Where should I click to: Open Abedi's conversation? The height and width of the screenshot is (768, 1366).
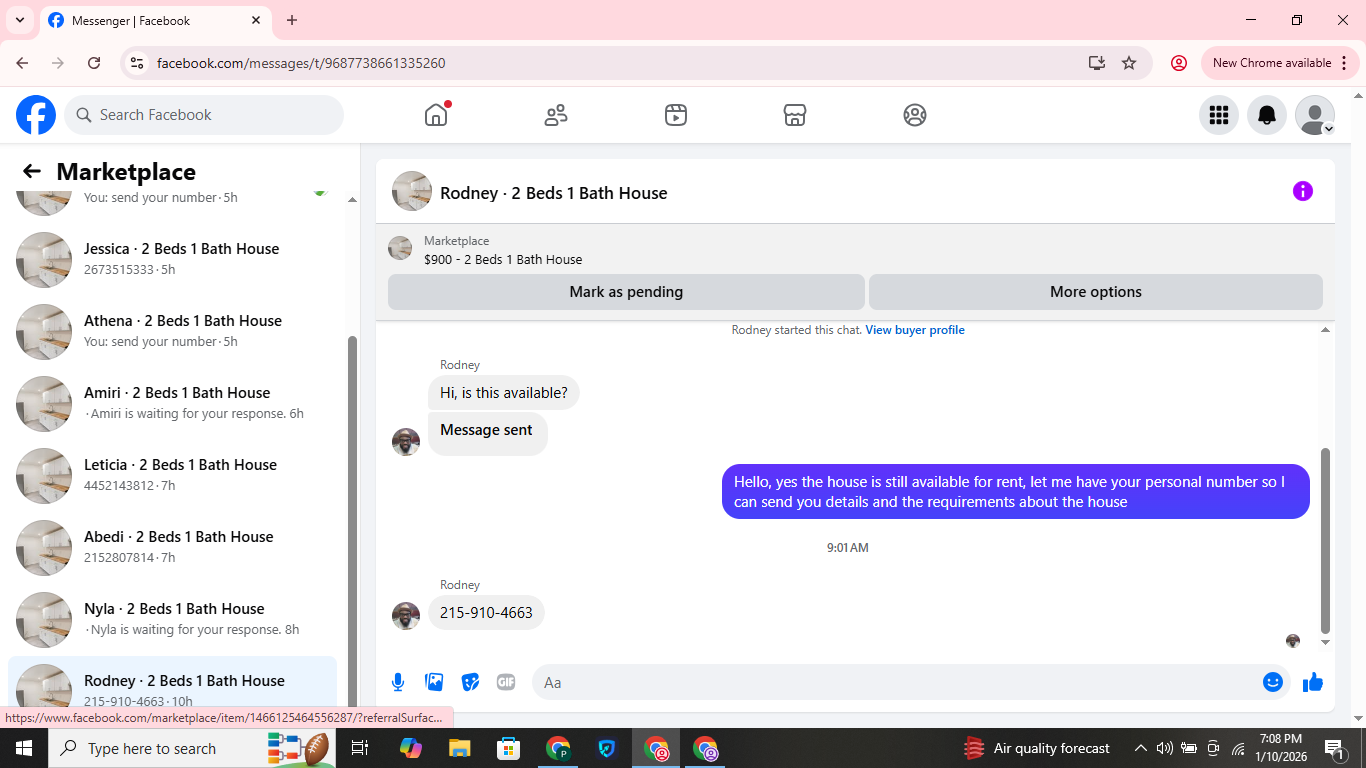(172, 547)
